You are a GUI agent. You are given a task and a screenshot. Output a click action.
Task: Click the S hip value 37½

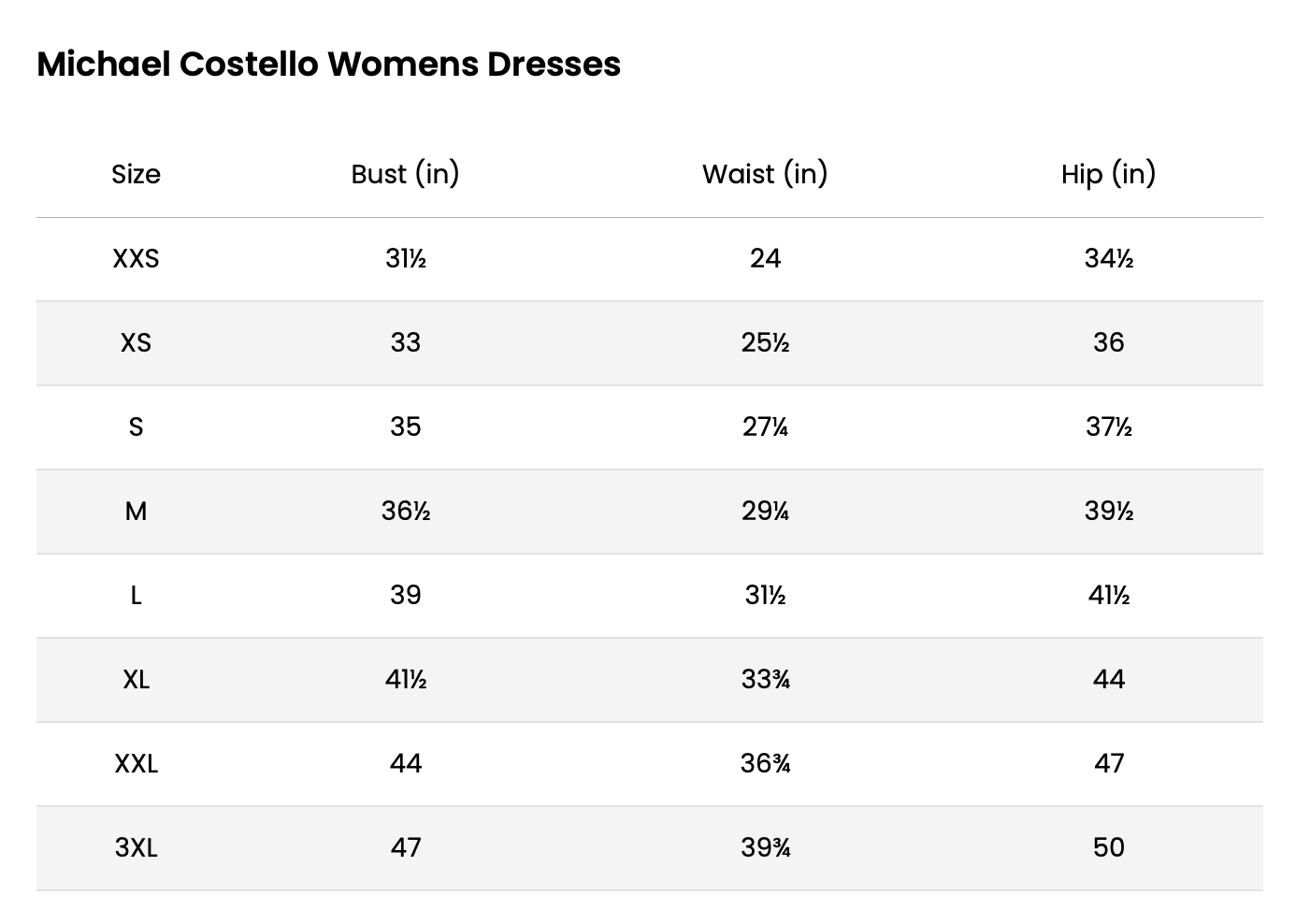pos(1108,427)
